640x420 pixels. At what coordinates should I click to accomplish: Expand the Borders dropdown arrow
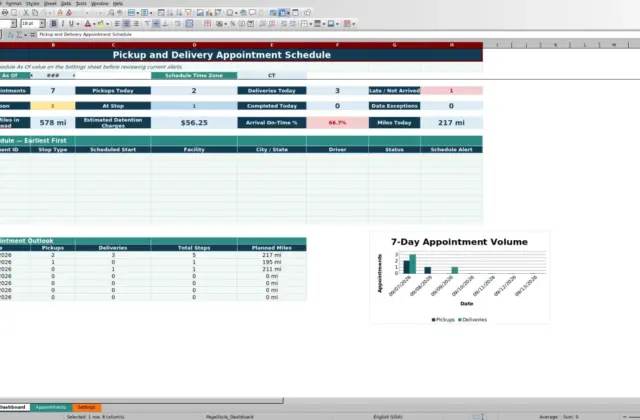[x=311, y=24]
